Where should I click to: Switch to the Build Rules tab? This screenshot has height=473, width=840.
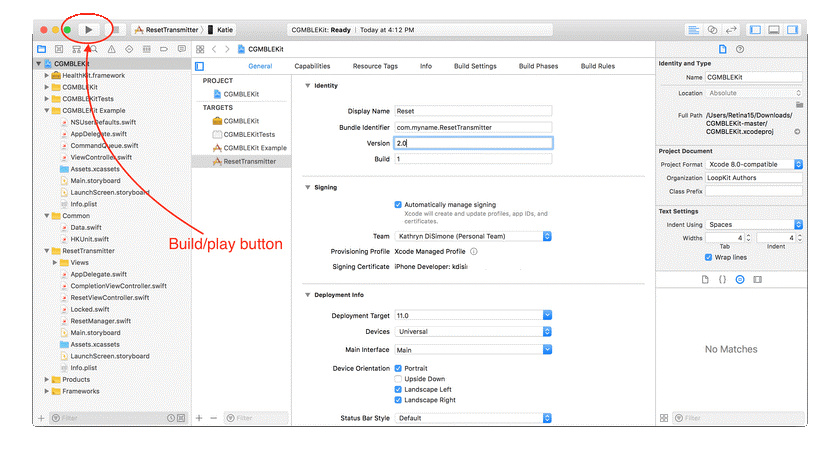(598, 66)
